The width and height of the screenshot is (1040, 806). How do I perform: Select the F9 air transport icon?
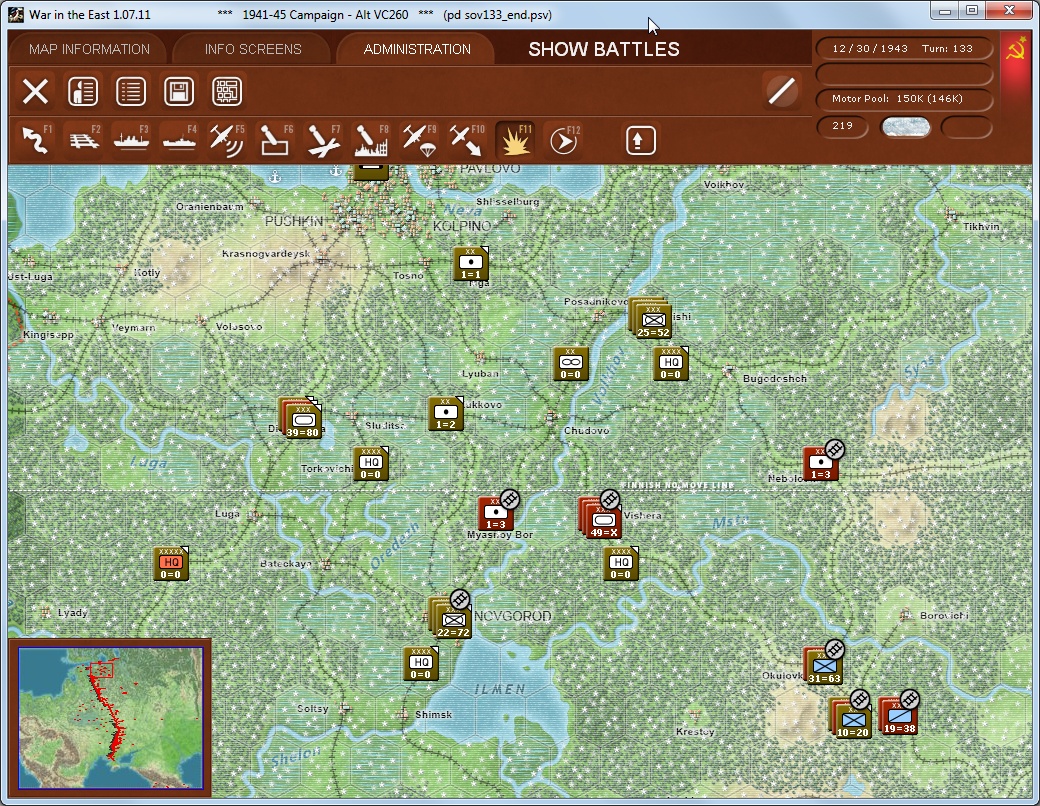[419, 140]
